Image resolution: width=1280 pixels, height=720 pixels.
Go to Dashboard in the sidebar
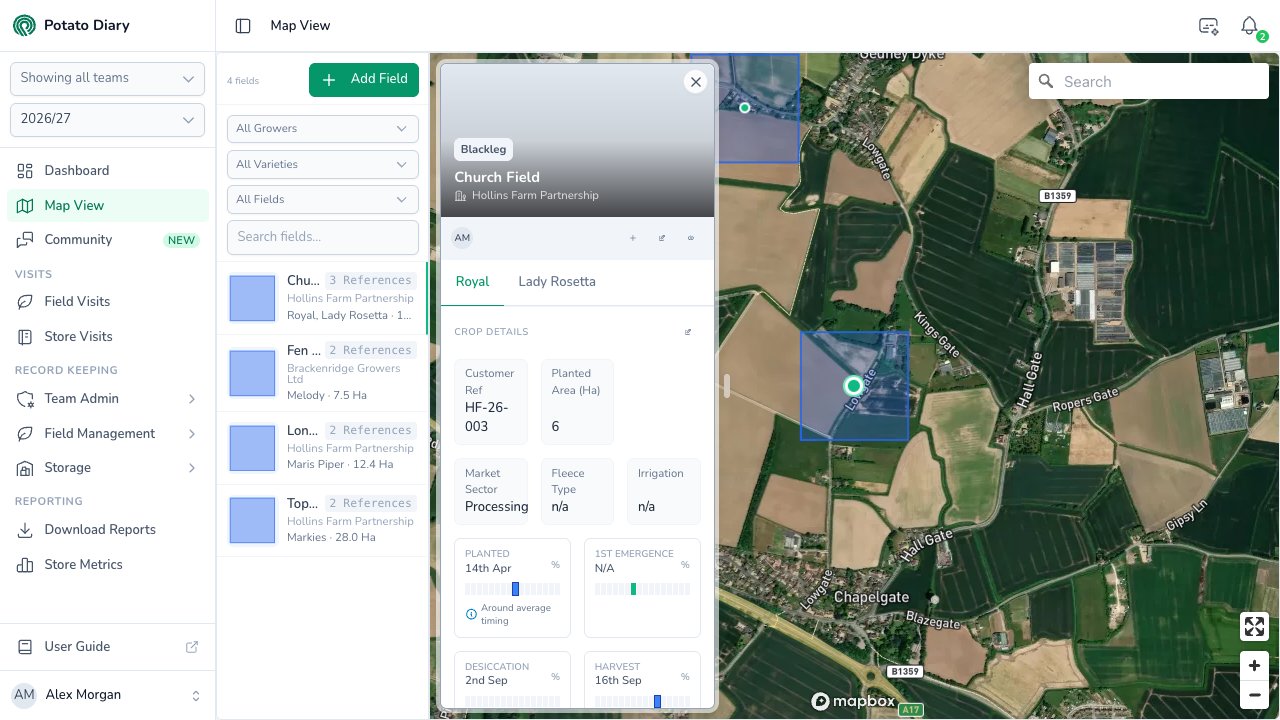point(107,171)
